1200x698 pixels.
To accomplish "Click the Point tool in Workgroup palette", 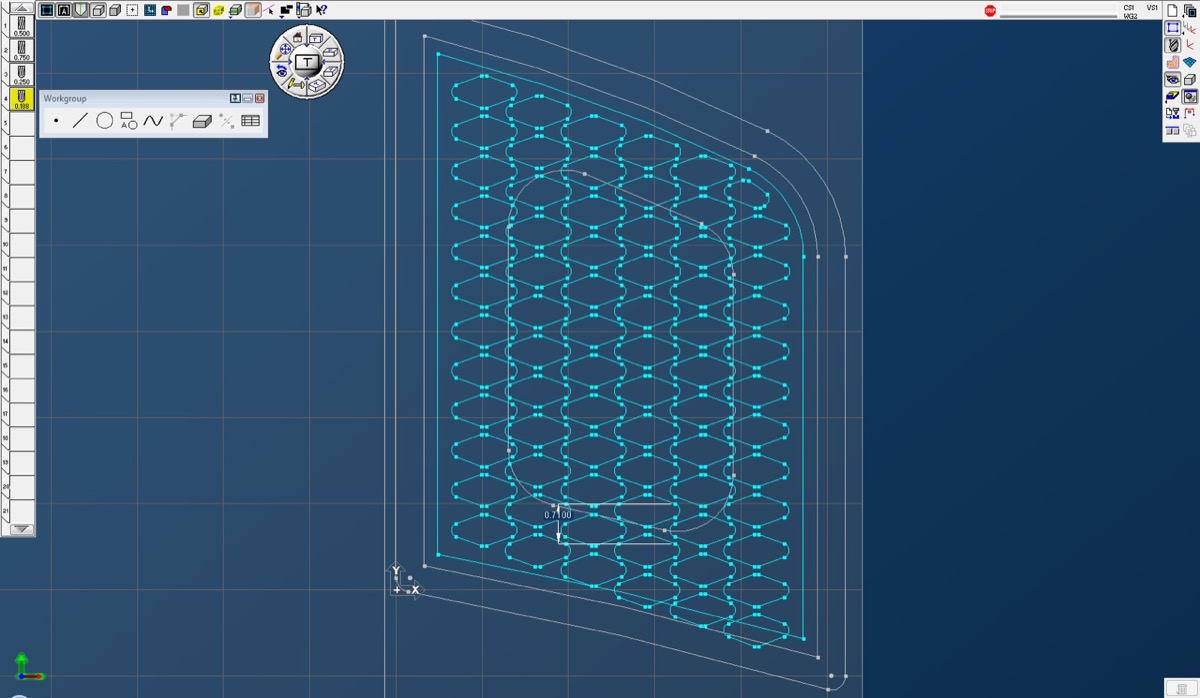I will pos(56,121).
